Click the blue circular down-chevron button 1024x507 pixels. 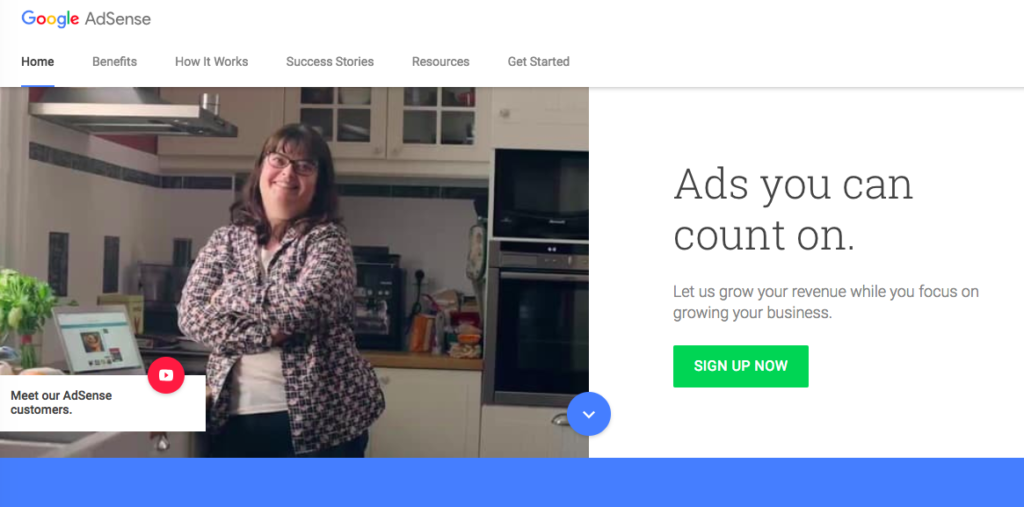(588, 414)
